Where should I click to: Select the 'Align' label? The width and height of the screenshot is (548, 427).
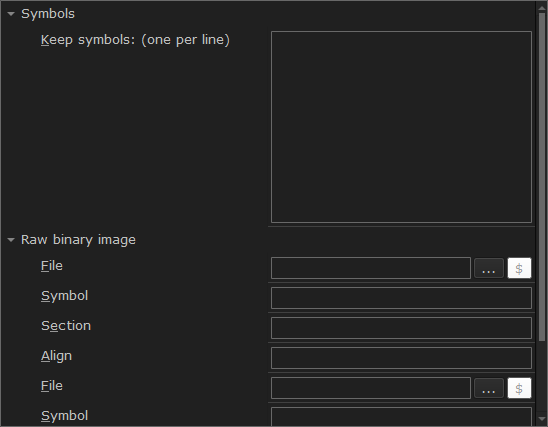pos(56,356)
